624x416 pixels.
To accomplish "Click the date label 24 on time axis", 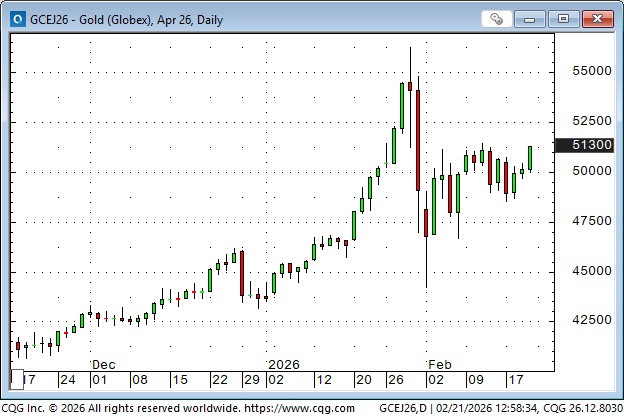I will [x=67, y=380].
